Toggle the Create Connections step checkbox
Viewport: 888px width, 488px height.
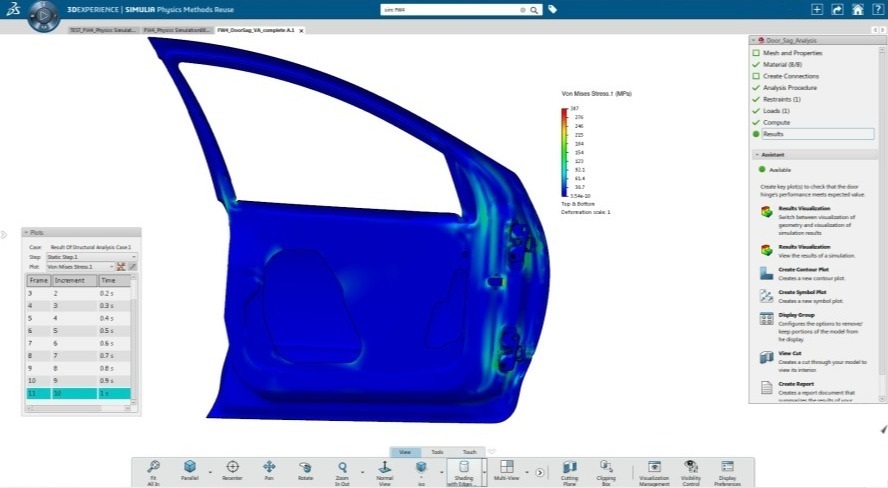757,76
